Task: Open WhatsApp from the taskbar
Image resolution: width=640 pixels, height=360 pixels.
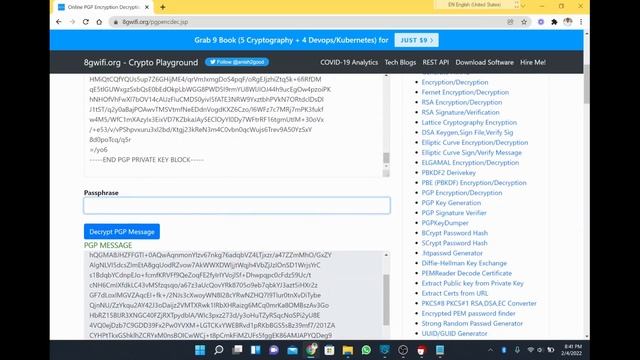Action: pyautogui.click(x=366, y=350)
